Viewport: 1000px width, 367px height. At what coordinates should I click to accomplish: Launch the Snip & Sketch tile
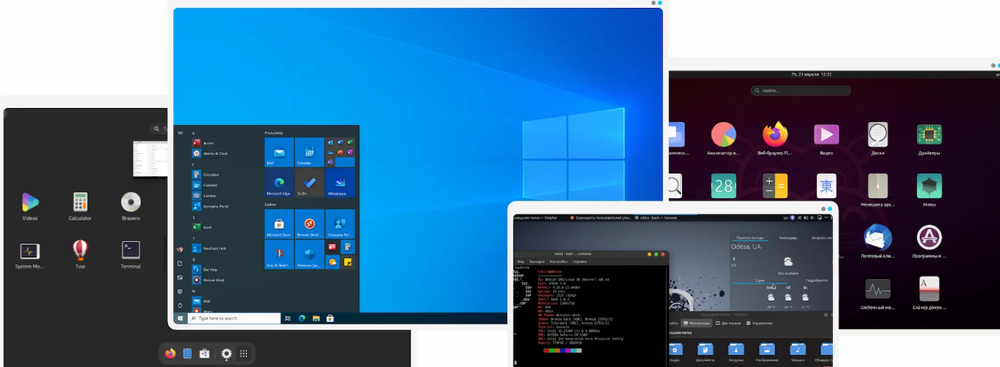click(x=279, y=255)
